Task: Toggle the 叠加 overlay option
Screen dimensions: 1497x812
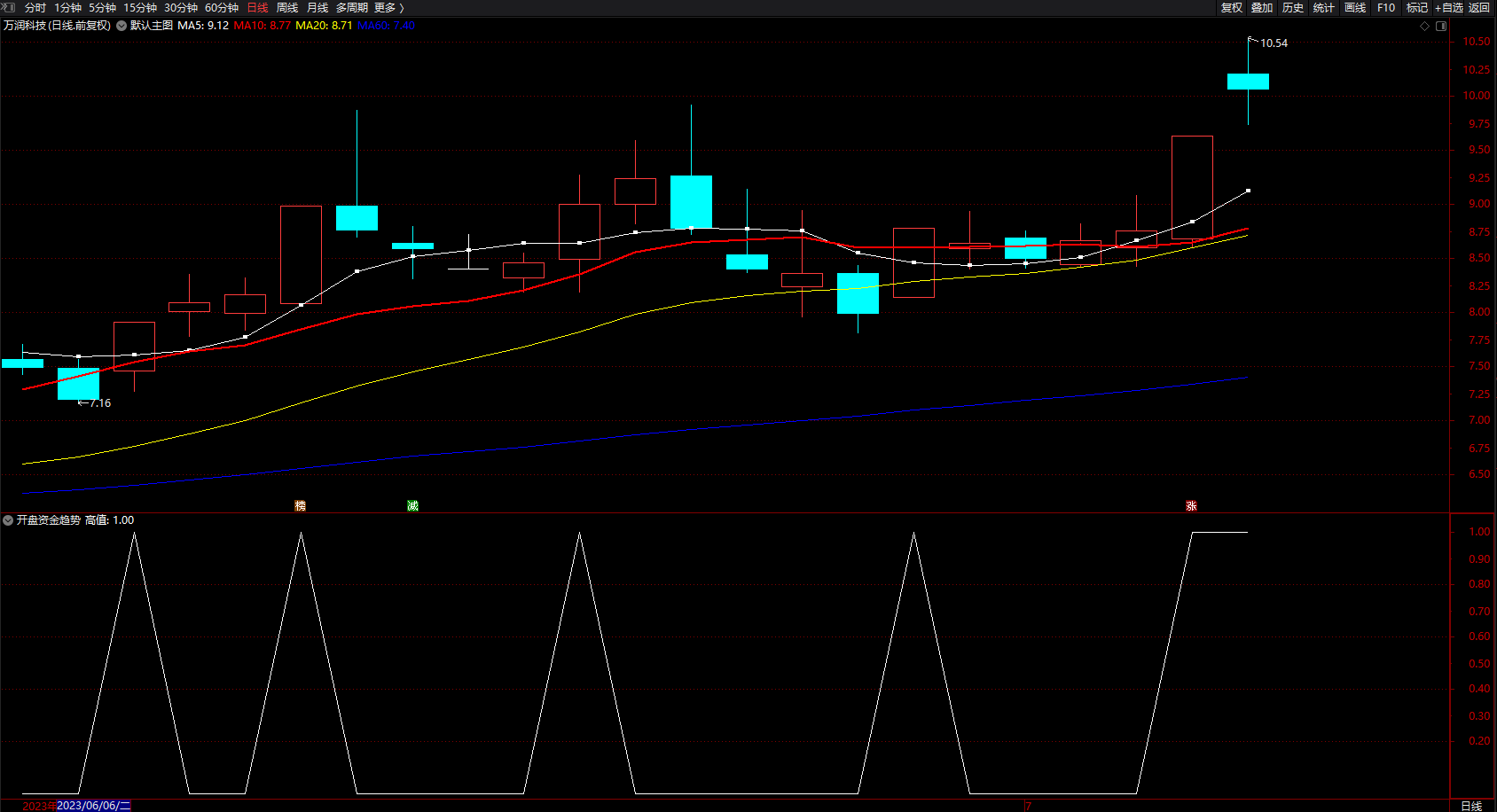Action: point(1262,8)
